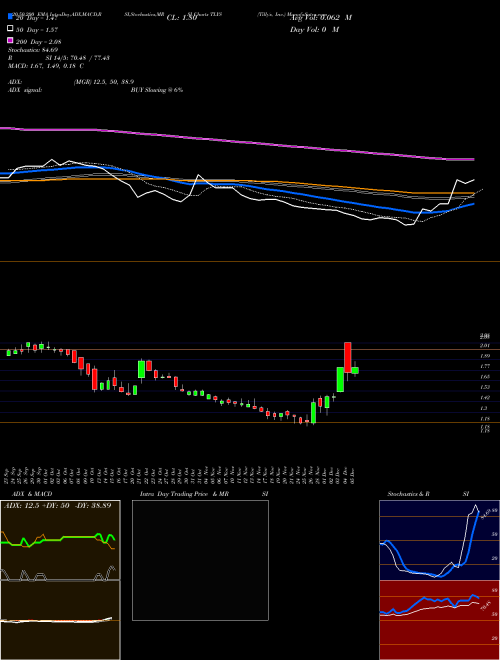Click the white 50 Day legend swatch

(11, 29)
